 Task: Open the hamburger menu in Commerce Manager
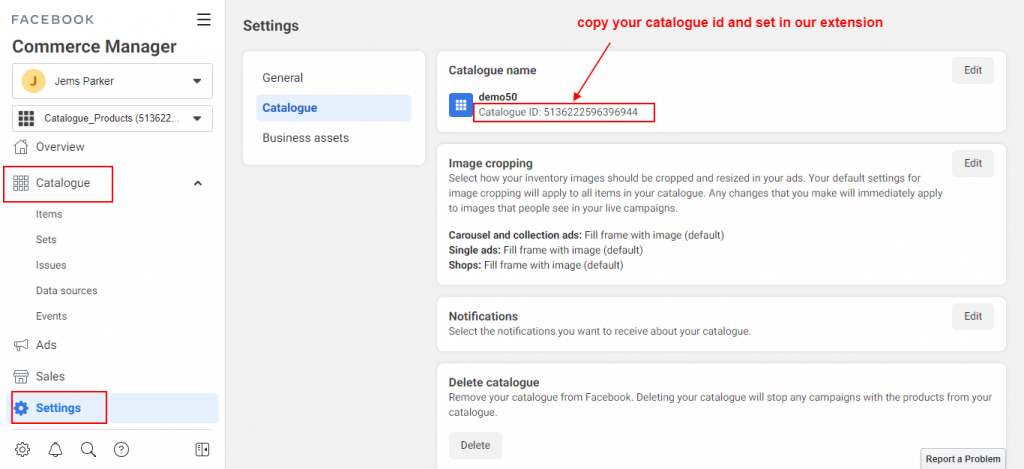(204, 20)
